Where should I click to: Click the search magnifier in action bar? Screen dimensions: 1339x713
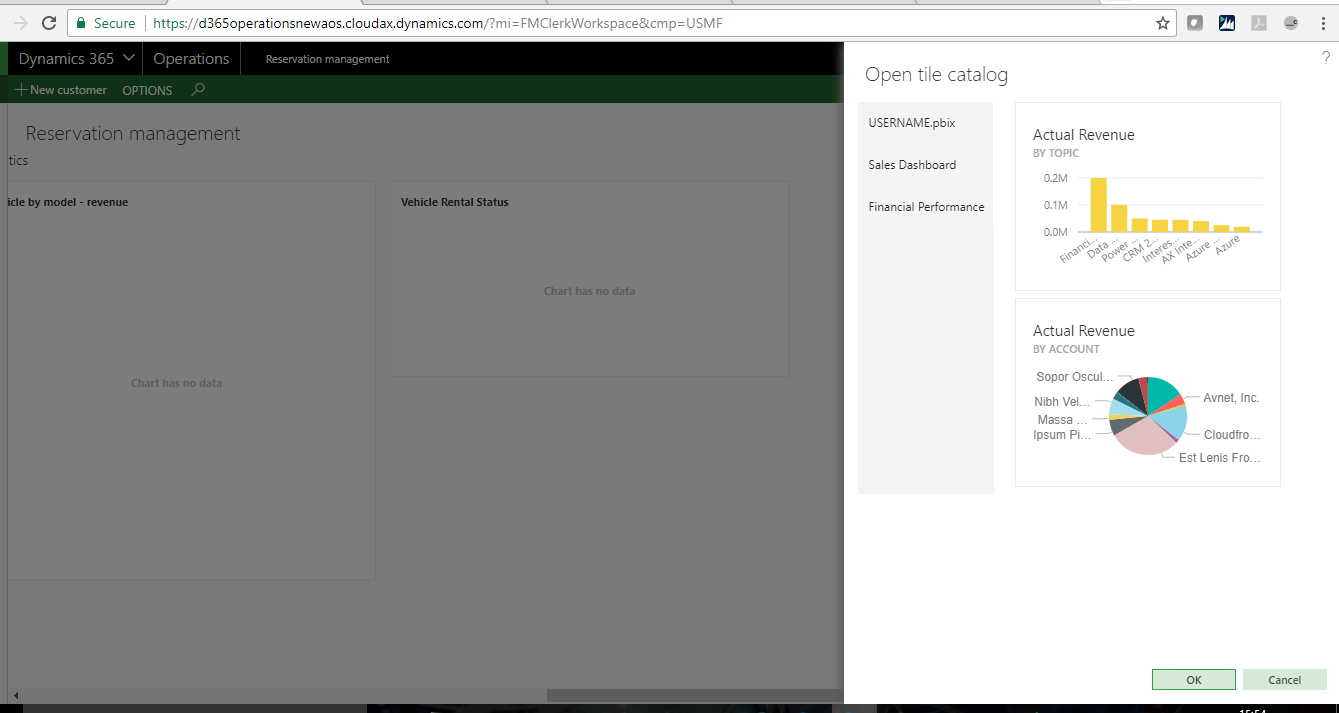pos(198,89)
